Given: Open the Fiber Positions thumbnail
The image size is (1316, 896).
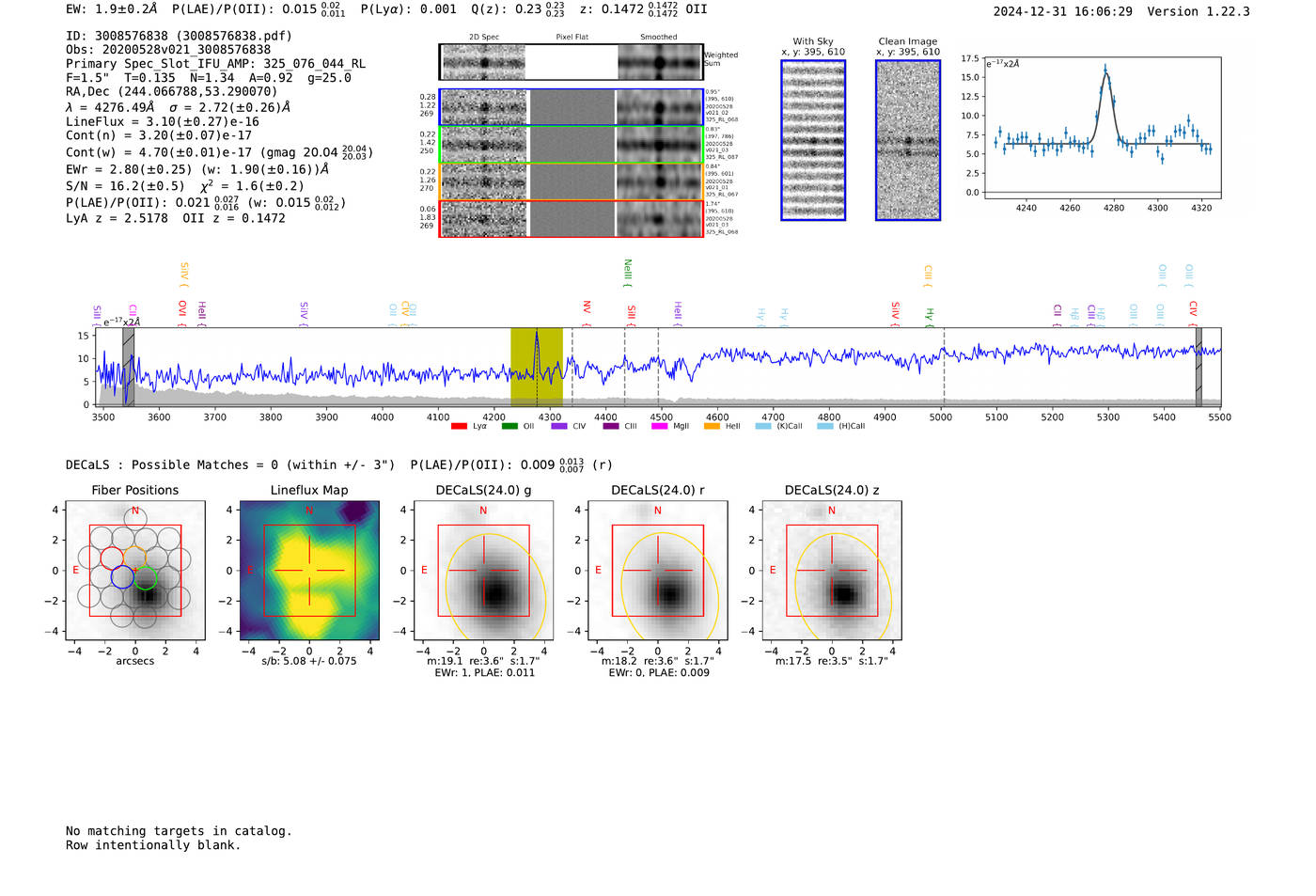Looking at the screenshot, I should 135,571.
